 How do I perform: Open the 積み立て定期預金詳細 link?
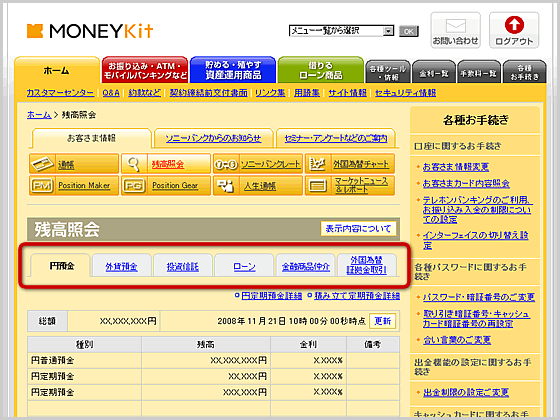pyautogui.click(x=357, y=296)
